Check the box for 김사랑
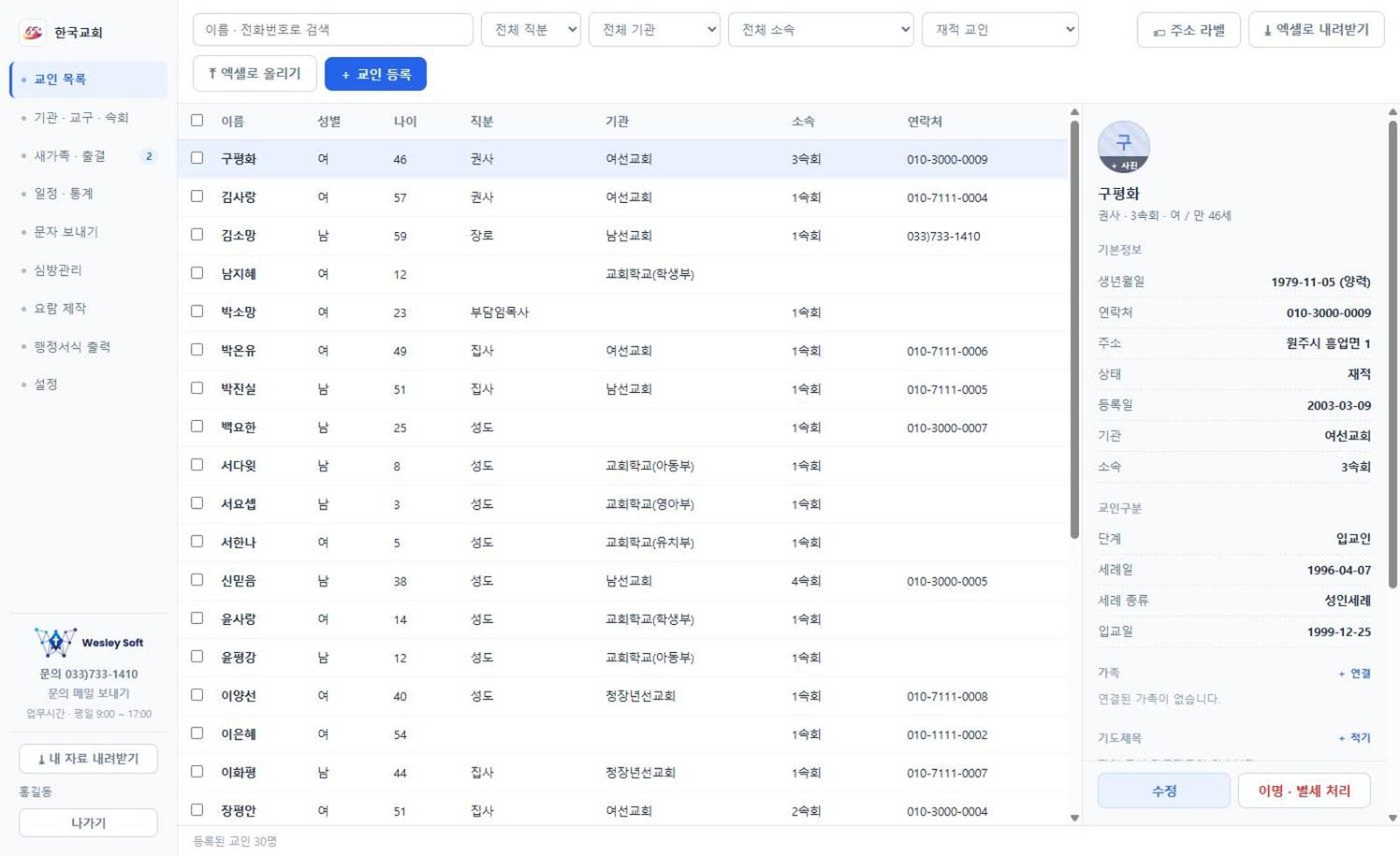Screen dimensions: 1400x856 click(197, 197)
